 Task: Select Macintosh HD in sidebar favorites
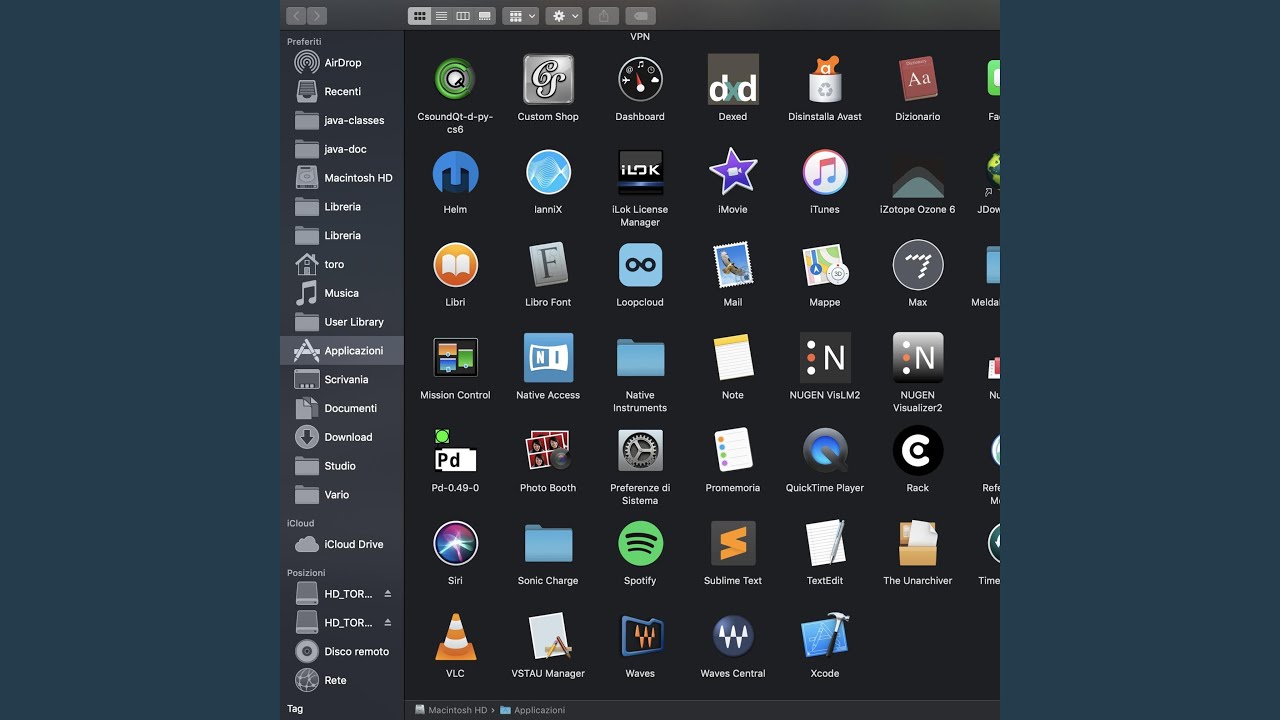pyautogui.click(x=342, y=178)
